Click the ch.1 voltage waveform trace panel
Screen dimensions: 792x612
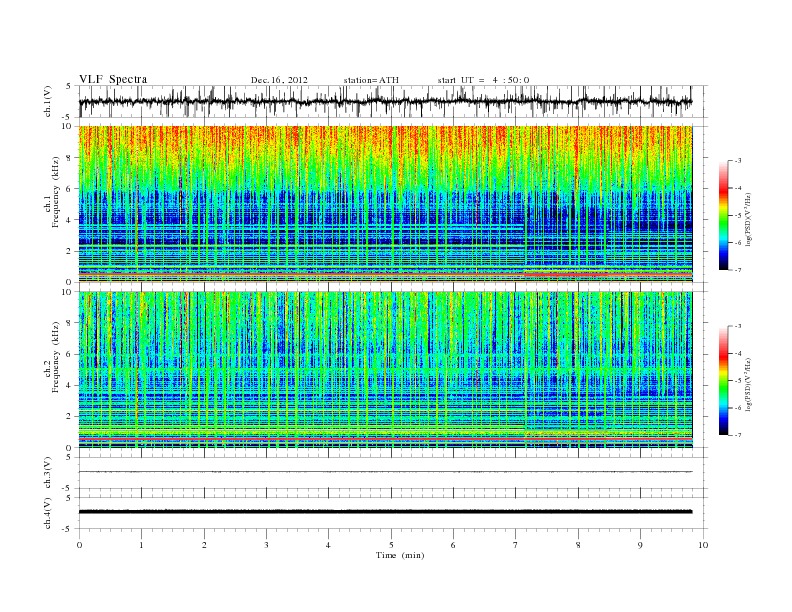393,101
